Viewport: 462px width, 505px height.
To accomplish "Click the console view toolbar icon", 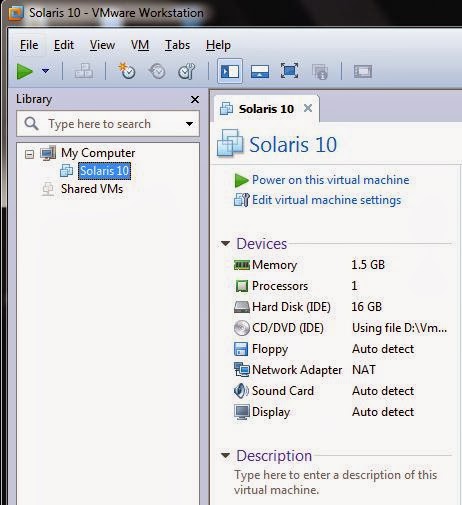I will (363, 71).
